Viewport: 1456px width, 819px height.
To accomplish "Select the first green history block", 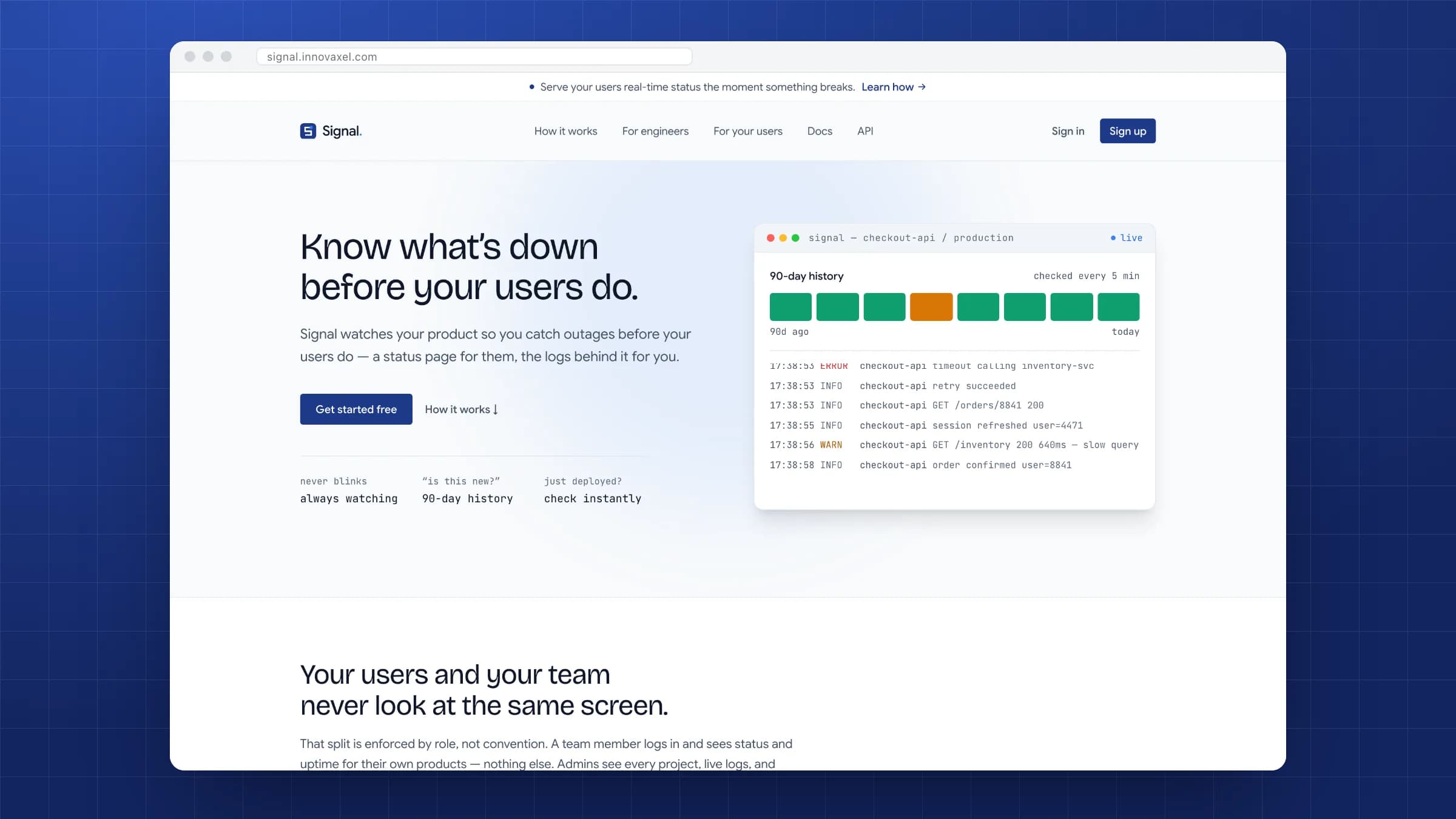I will click(x=790, y=306).
